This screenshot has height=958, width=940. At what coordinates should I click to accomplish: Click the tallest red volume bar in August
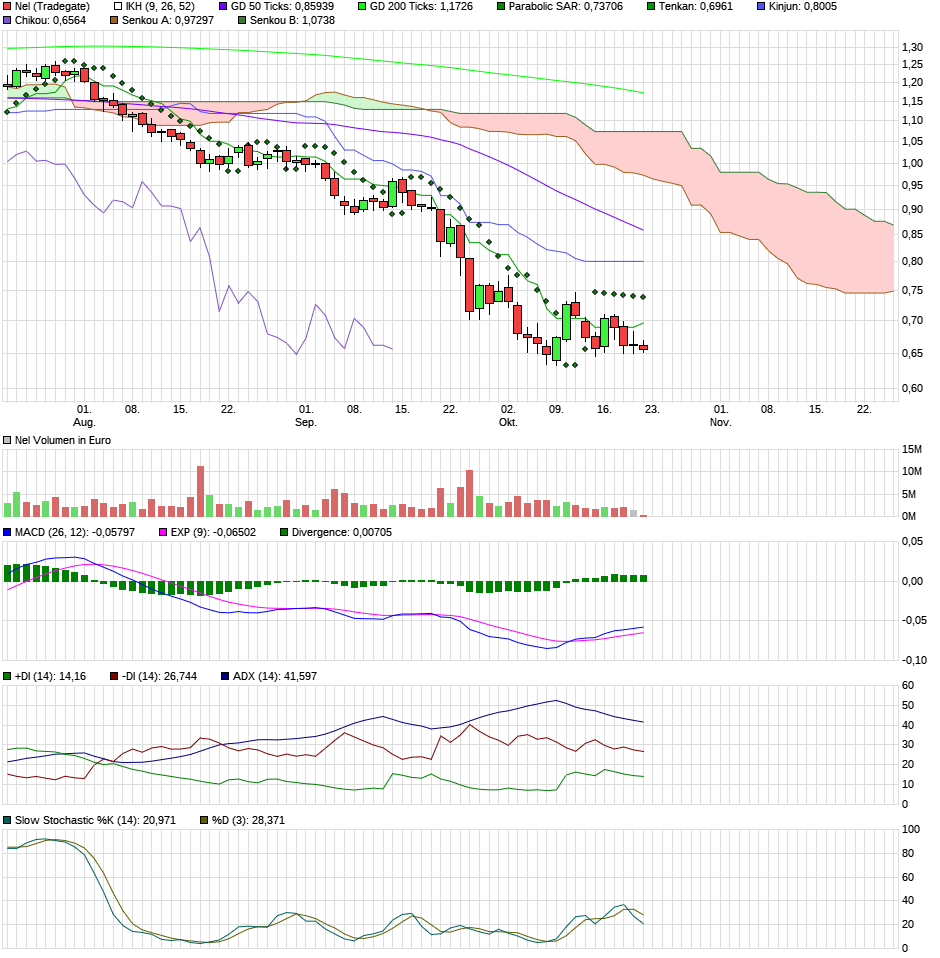[x=200, y=491]
